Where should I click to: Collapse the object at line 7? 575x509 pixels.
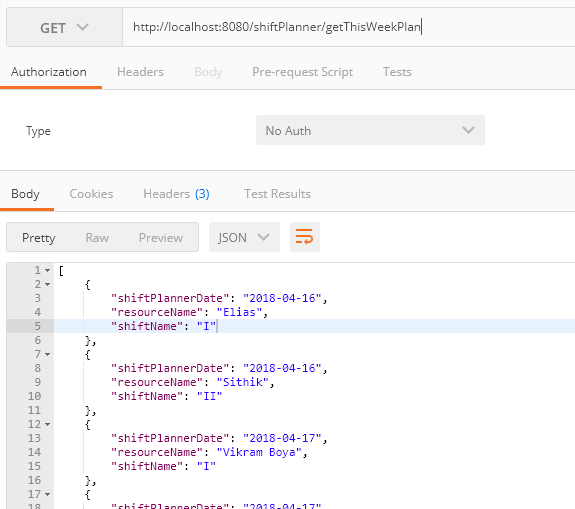pos(48,355)
